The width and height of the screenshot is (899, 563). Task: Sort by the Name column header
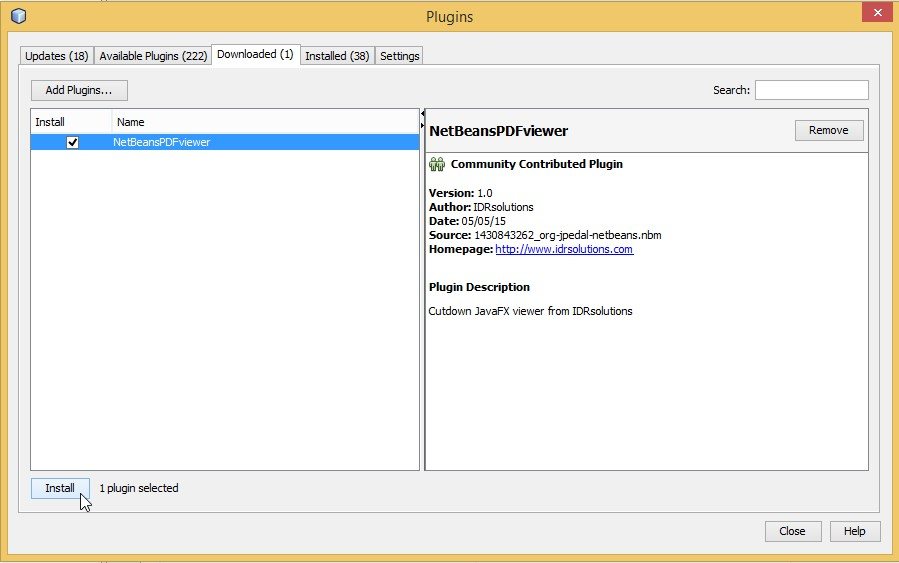[x=265, y=122]
